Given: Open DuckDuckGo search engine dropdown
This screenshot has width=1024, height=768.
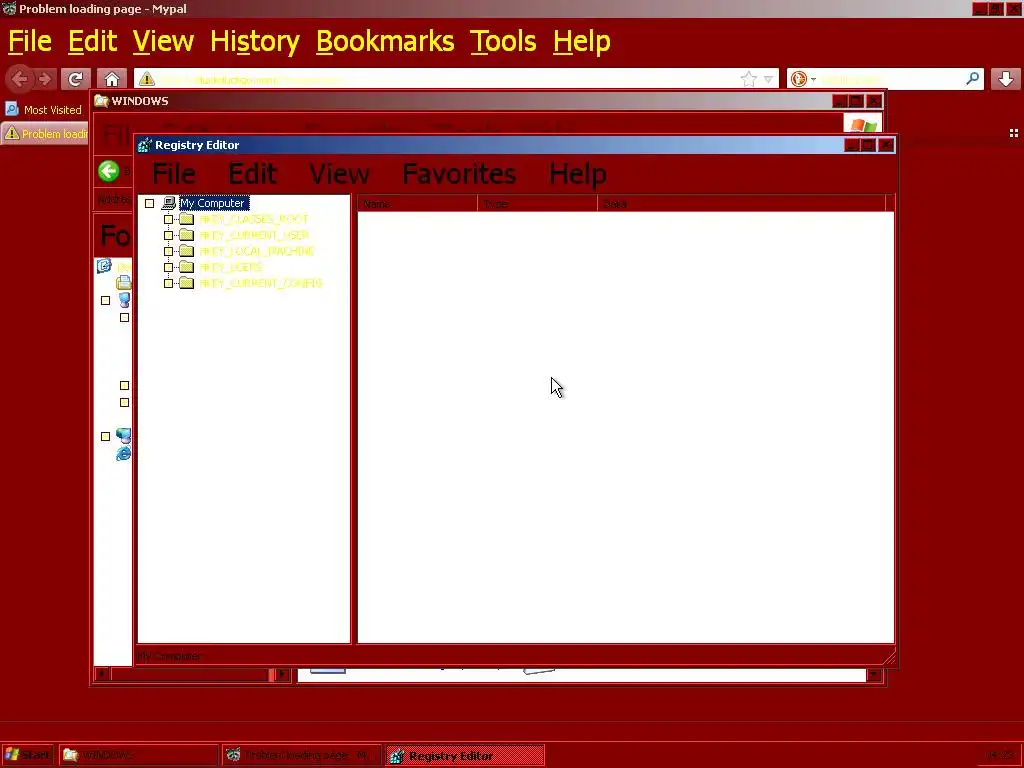Looking at the screenshot, I should pos(803,79).
